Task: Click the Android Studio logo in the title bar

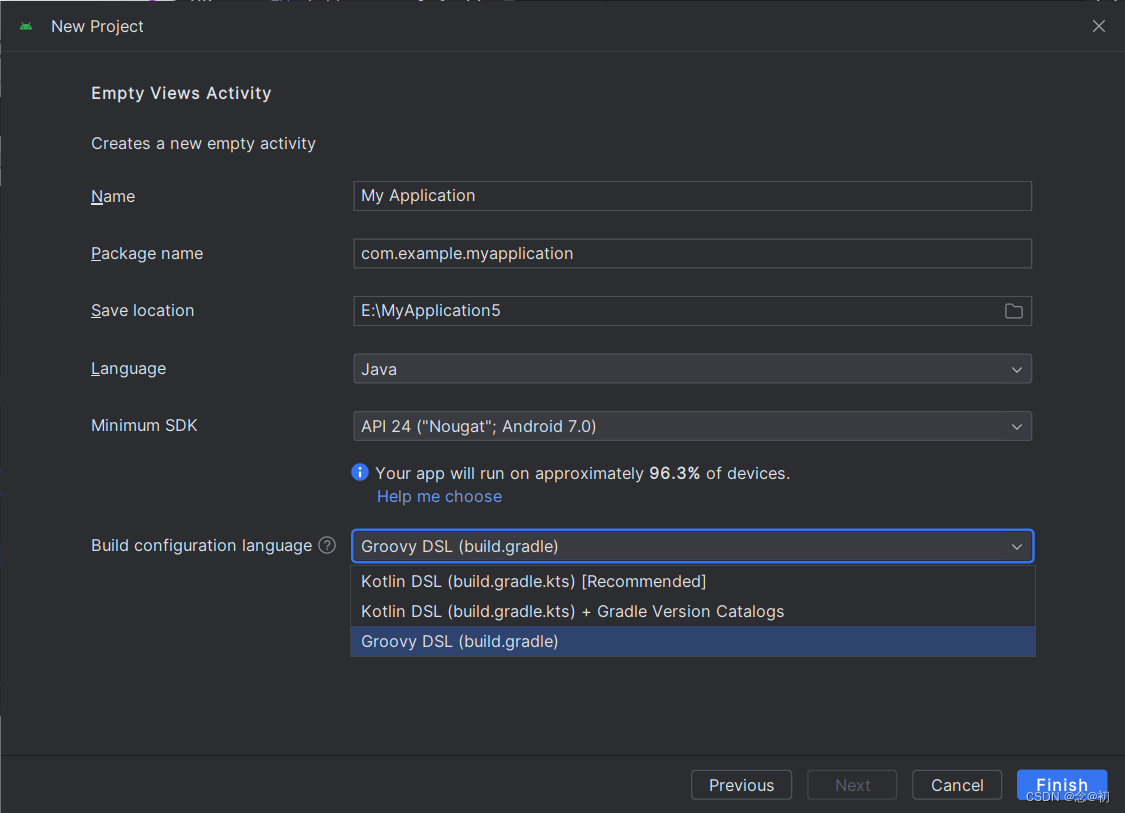Action: (x=25, y=26)
